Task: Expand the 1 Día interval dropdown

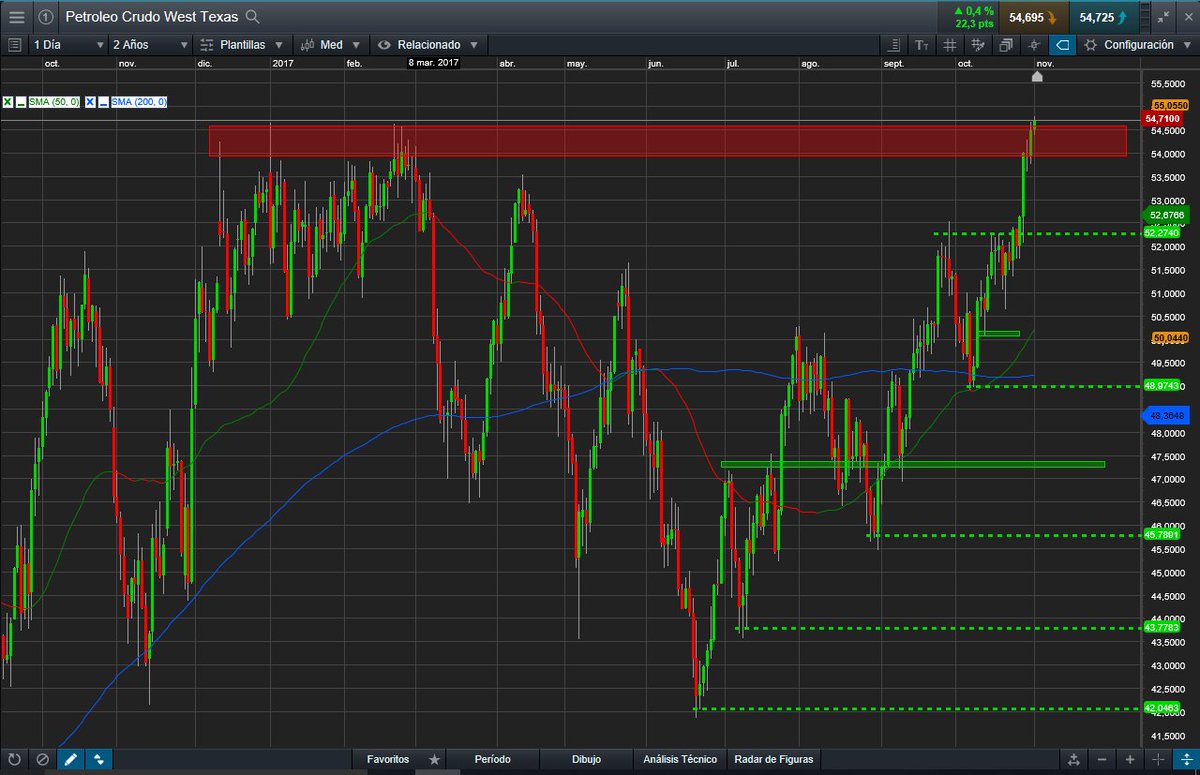Action: [68, 45]
